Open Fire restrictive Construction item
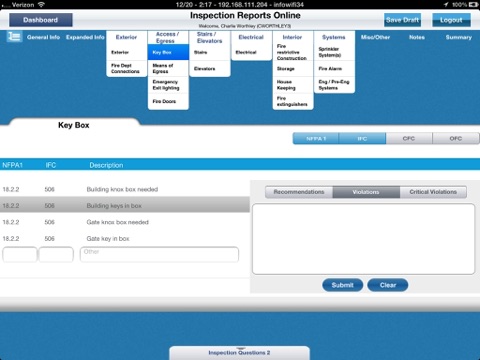480x360 pixels. 293,52
